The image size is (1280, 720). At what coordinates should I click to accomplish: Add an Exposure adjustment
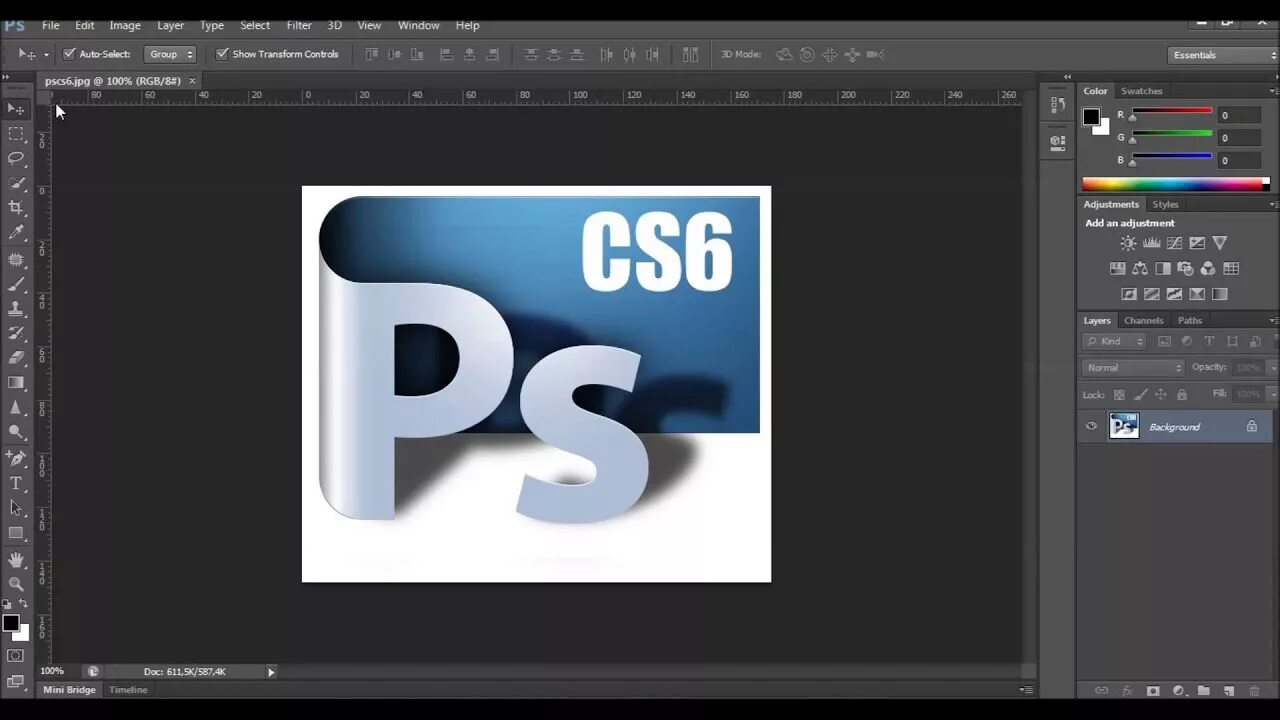pyautogui.click(x=1197, y=243)
